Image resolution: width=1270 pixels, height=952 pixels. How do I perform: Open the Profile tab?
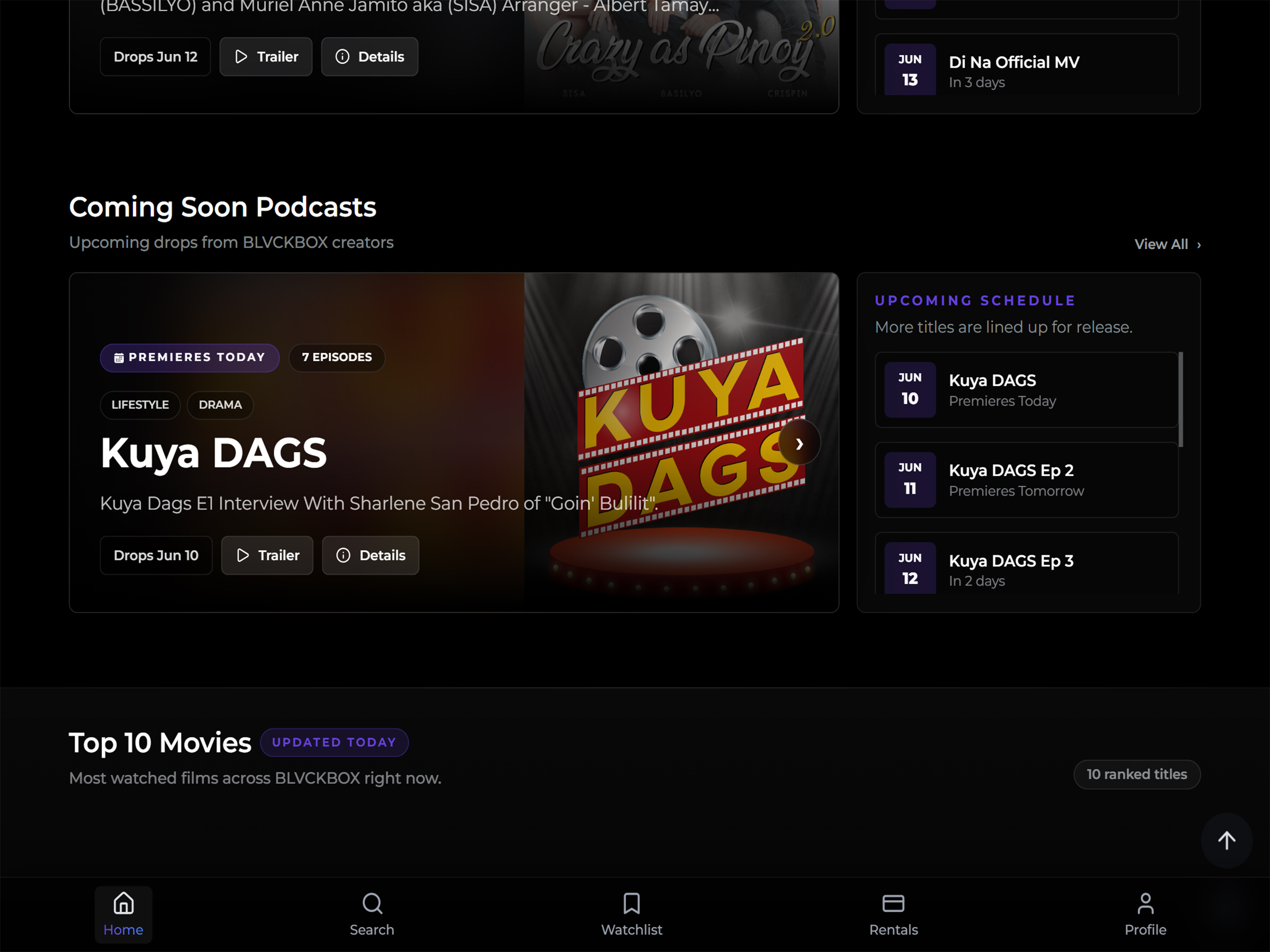pyautogui.click(x=1145, y=914)
